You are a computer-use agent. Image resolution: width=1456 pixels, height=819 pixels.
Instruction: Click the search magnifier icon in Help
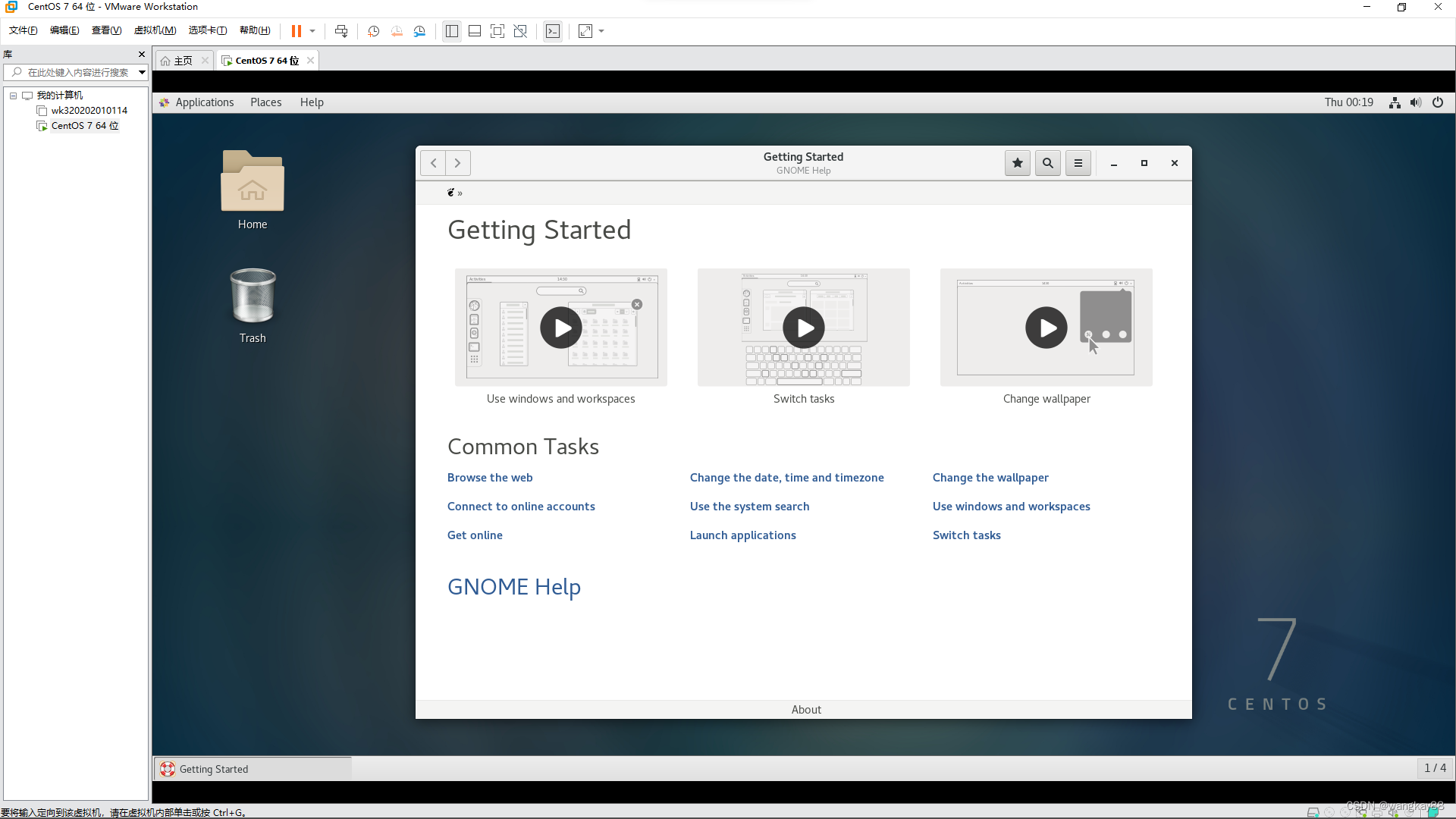point(1048,163)
